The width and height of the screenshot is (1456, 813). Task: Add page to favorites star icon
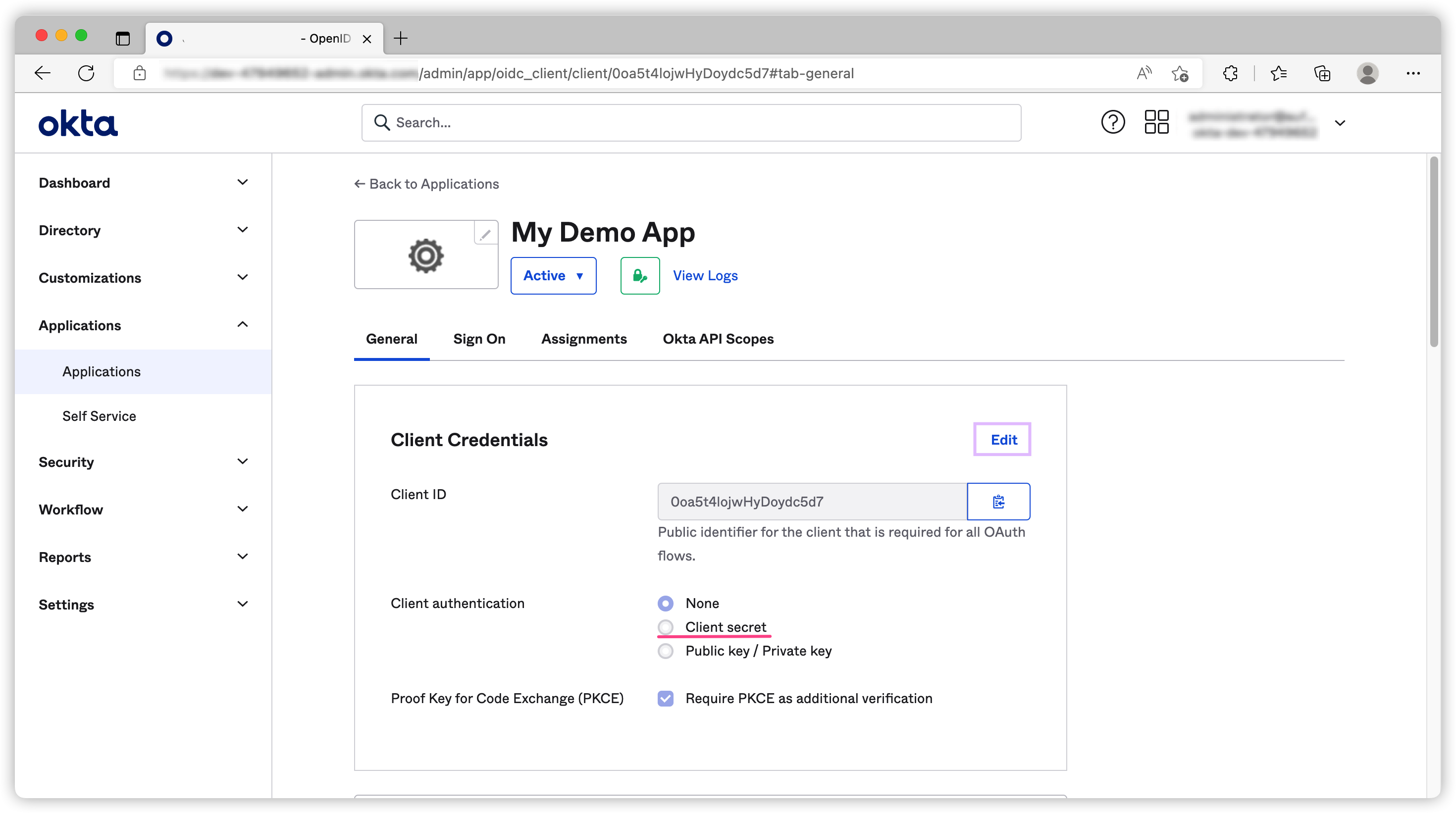click(x=1180, y=73)
